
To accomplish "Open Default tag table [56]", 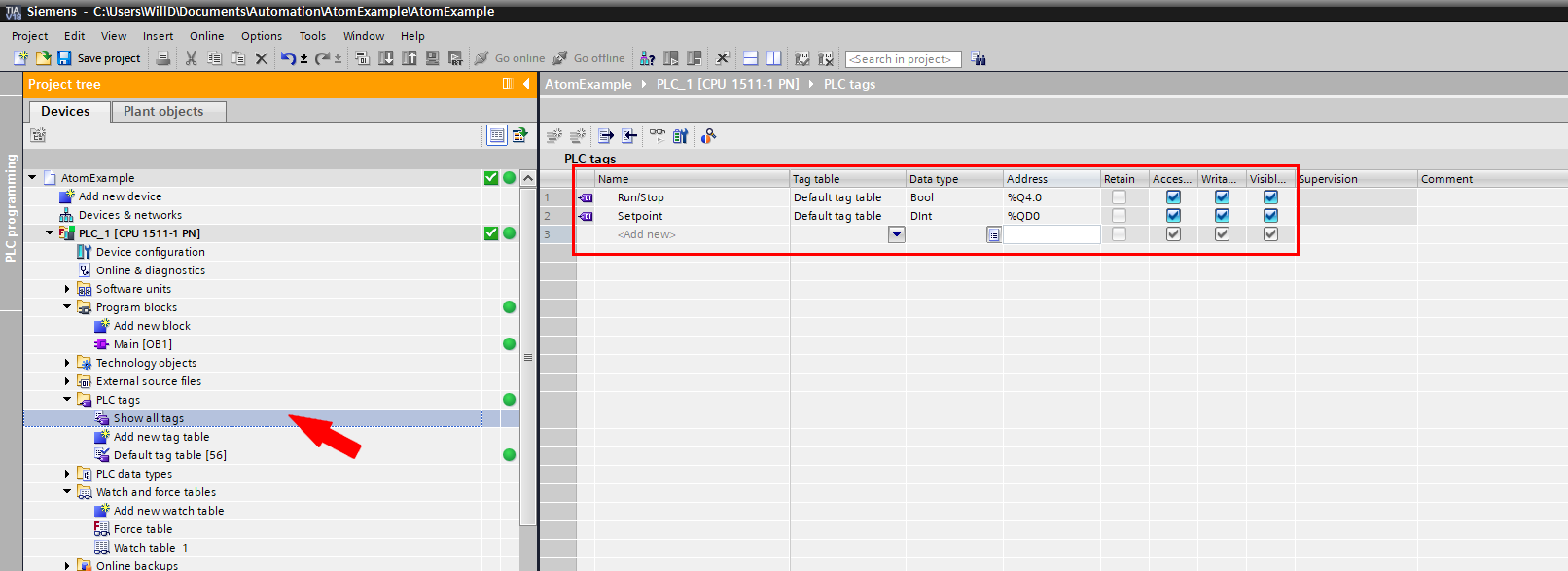I will (169, 455).
